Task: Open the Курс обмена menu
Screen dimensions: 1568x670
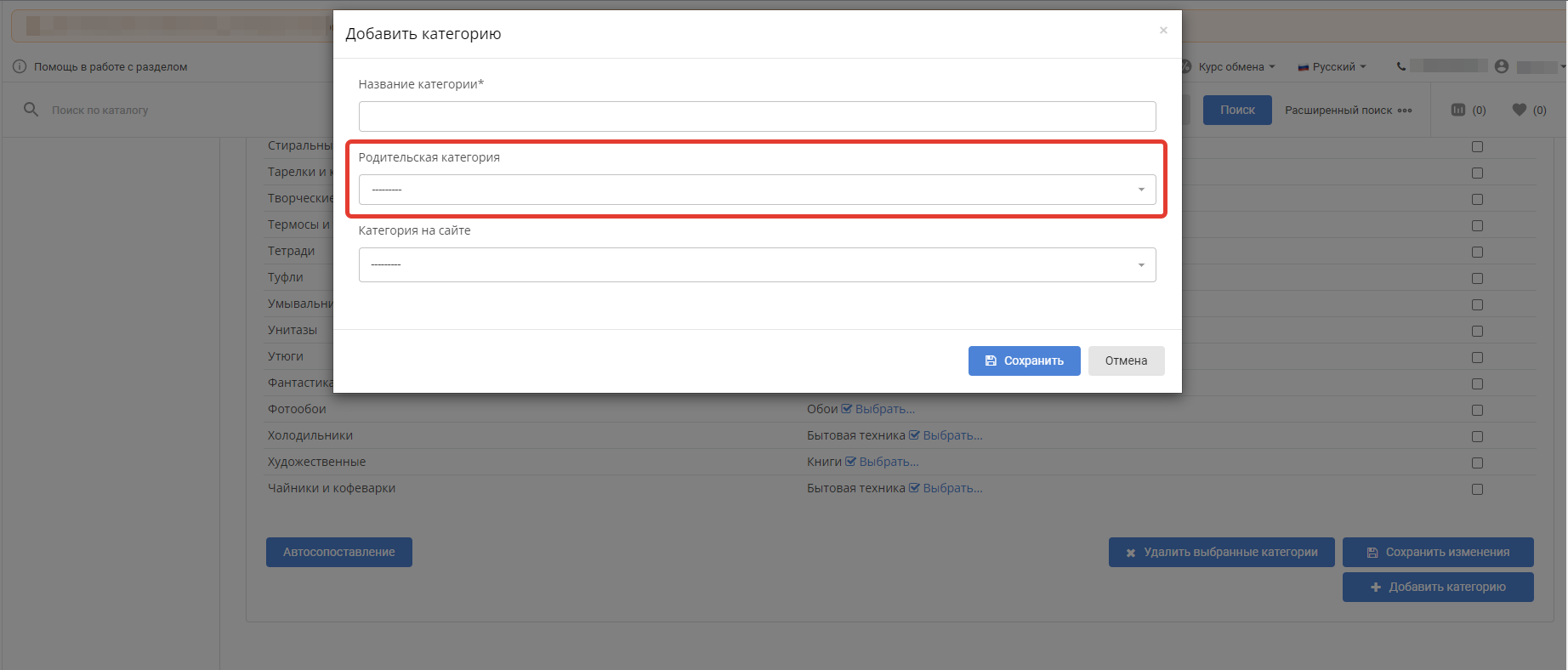Action: pyautogui.click(x=1236, y=66)
